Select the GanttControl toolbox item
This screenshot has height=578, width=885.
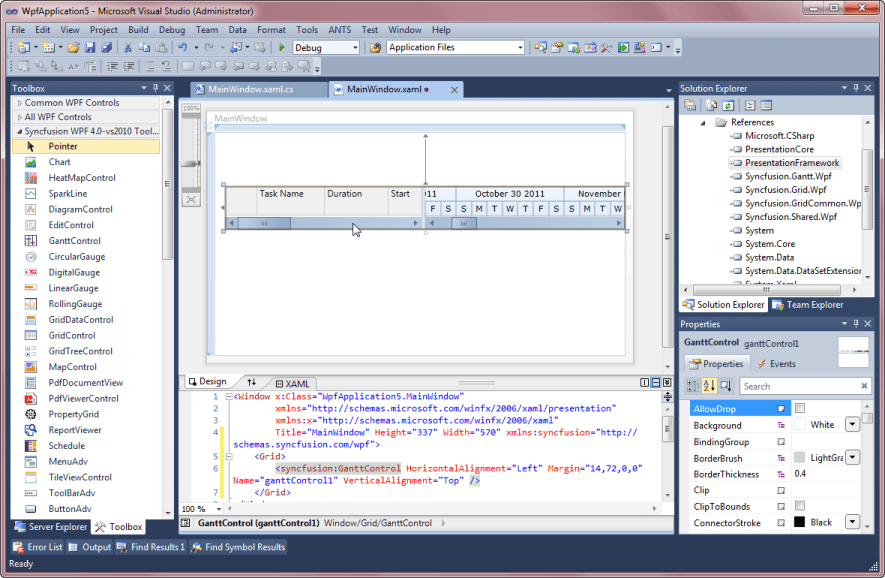click(x=74, y=241)
